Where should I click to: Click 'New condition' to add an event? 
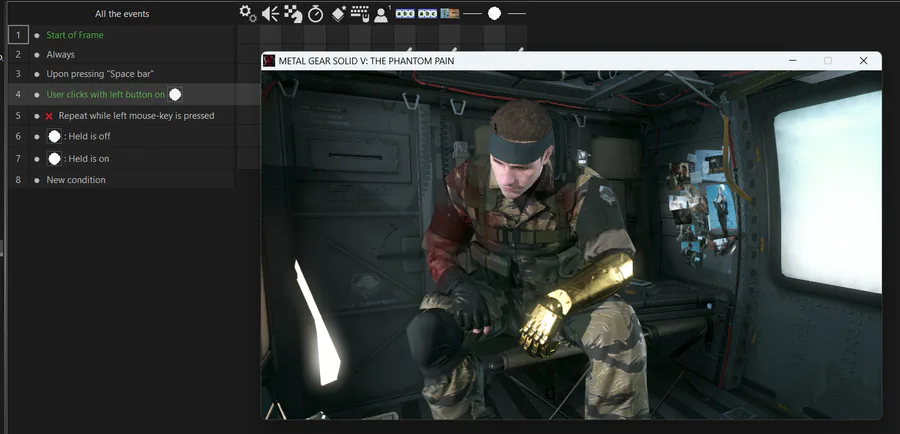click(x=76, y=180)
